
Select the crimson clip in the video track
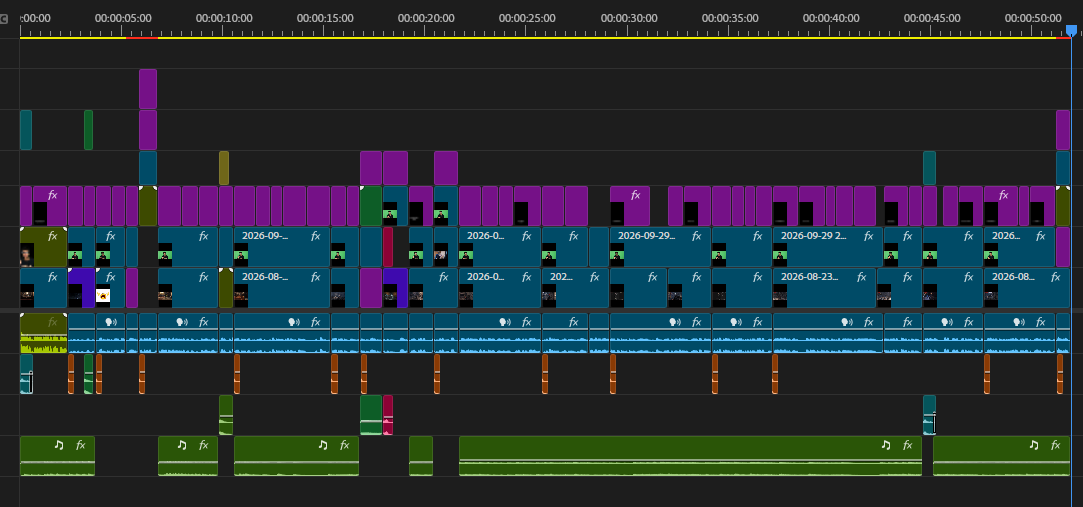tap(388, 247)
